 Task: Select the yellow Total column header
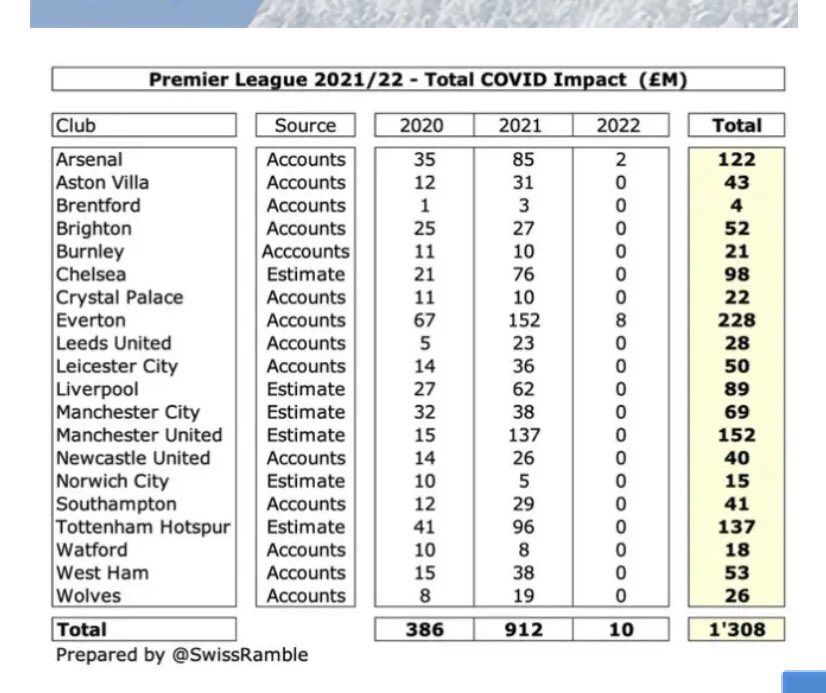[738, 126]
